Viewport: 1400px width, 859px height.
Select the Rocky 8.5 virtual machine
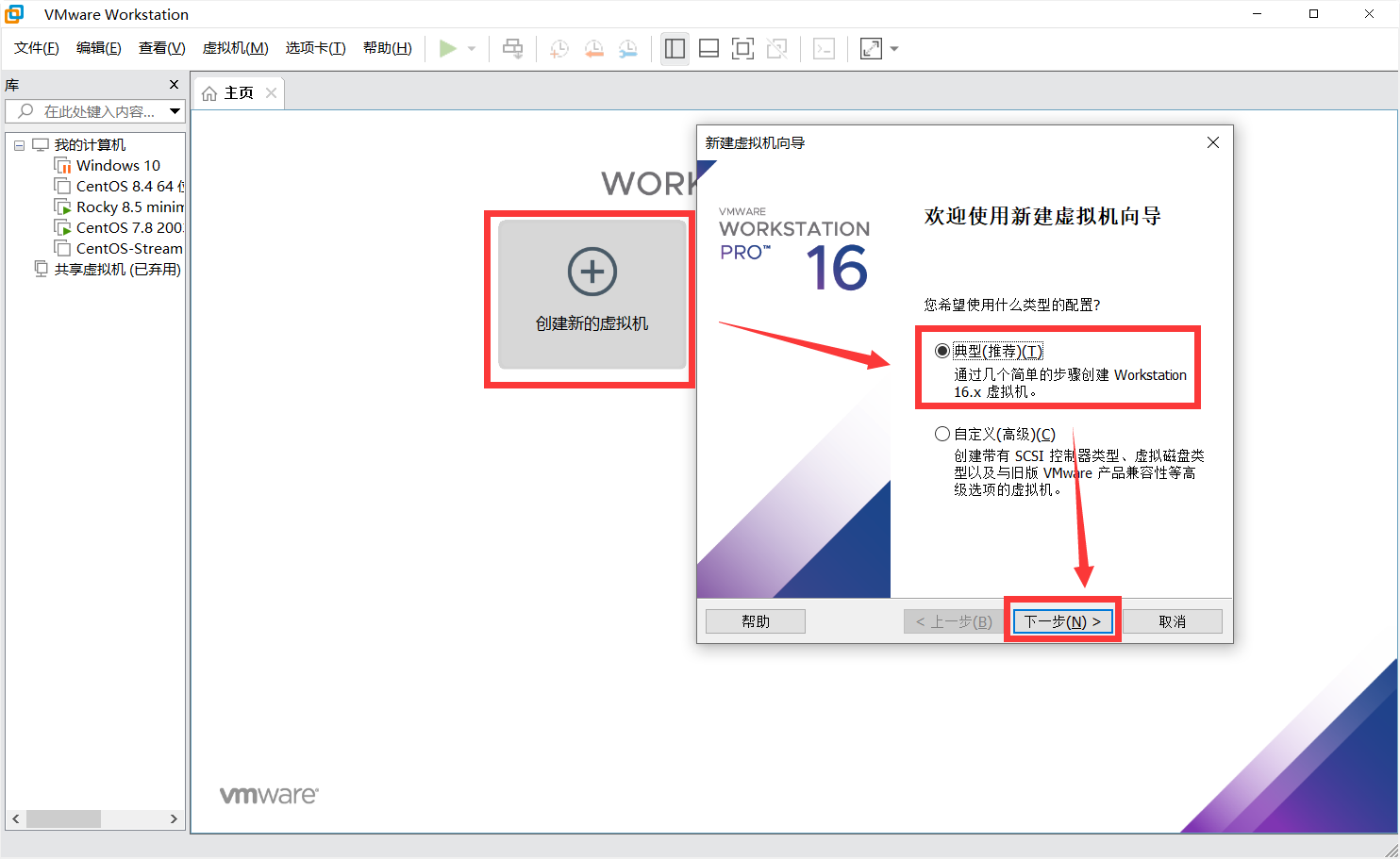pos(130,207)
